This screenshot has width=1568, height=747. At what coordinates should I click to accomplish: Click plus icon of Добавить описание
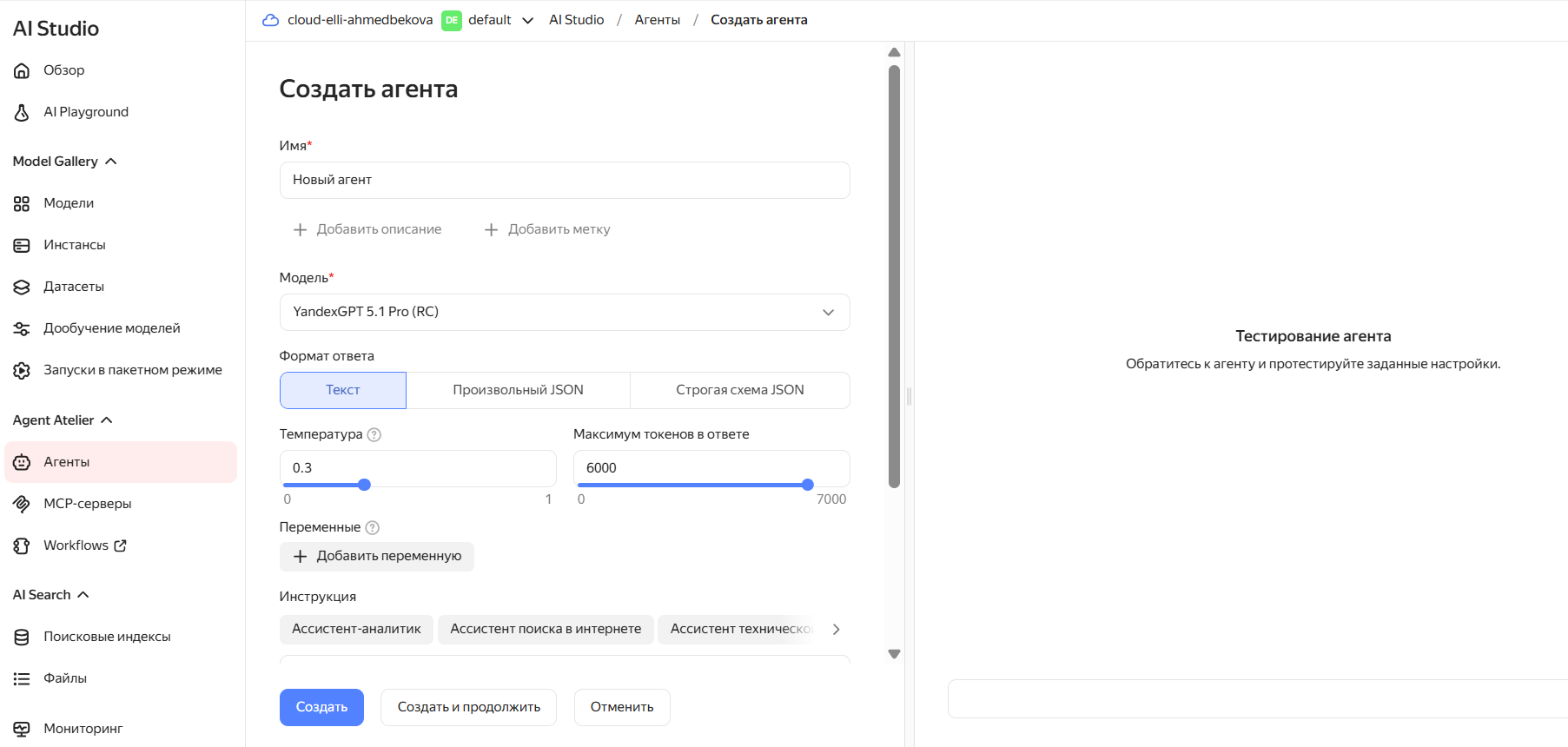pyautogui.click(x=300, y=229)
